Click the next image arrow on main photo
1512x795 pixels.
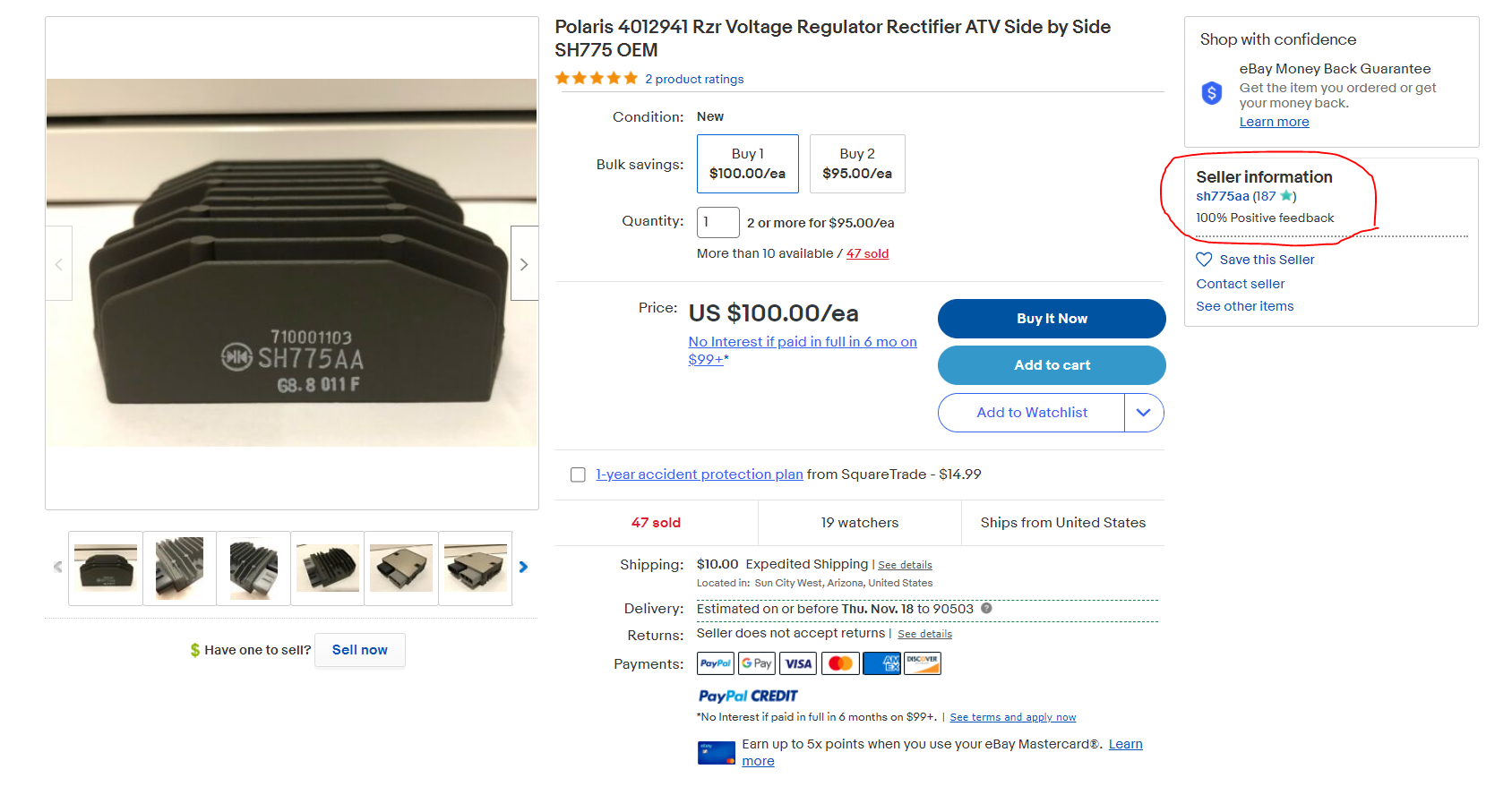tap(524, 264)
